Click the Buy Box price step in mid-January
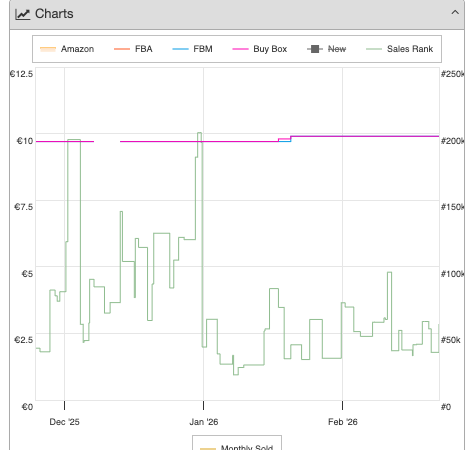The height and width of the screenshot is (450, 474). click(x=285, y=138)
